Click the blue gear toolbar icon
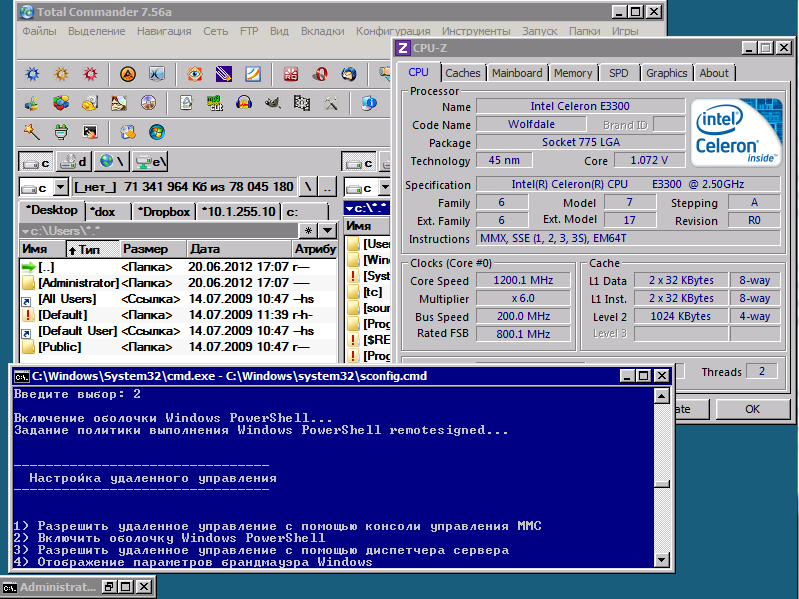799x599 pixels. pos(33,74)
